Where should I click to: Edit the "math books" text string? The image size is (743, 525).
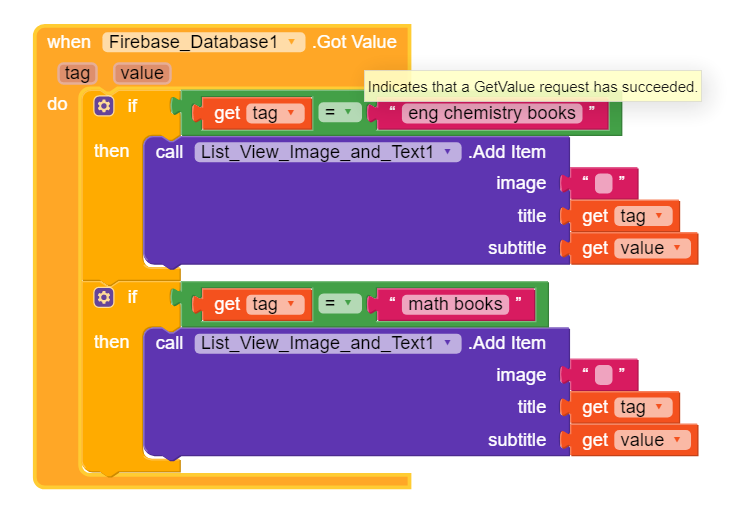(455, 304)
